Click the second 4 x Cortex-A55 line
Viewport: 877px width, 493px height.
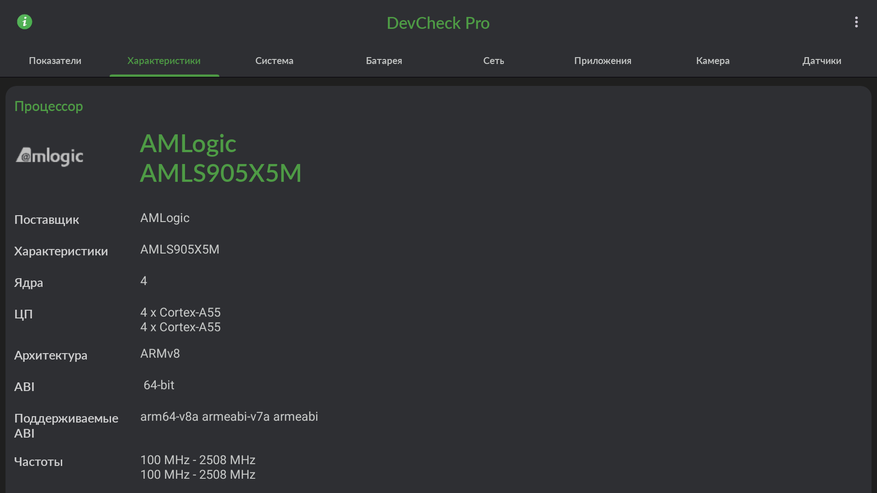coord(180,327)
